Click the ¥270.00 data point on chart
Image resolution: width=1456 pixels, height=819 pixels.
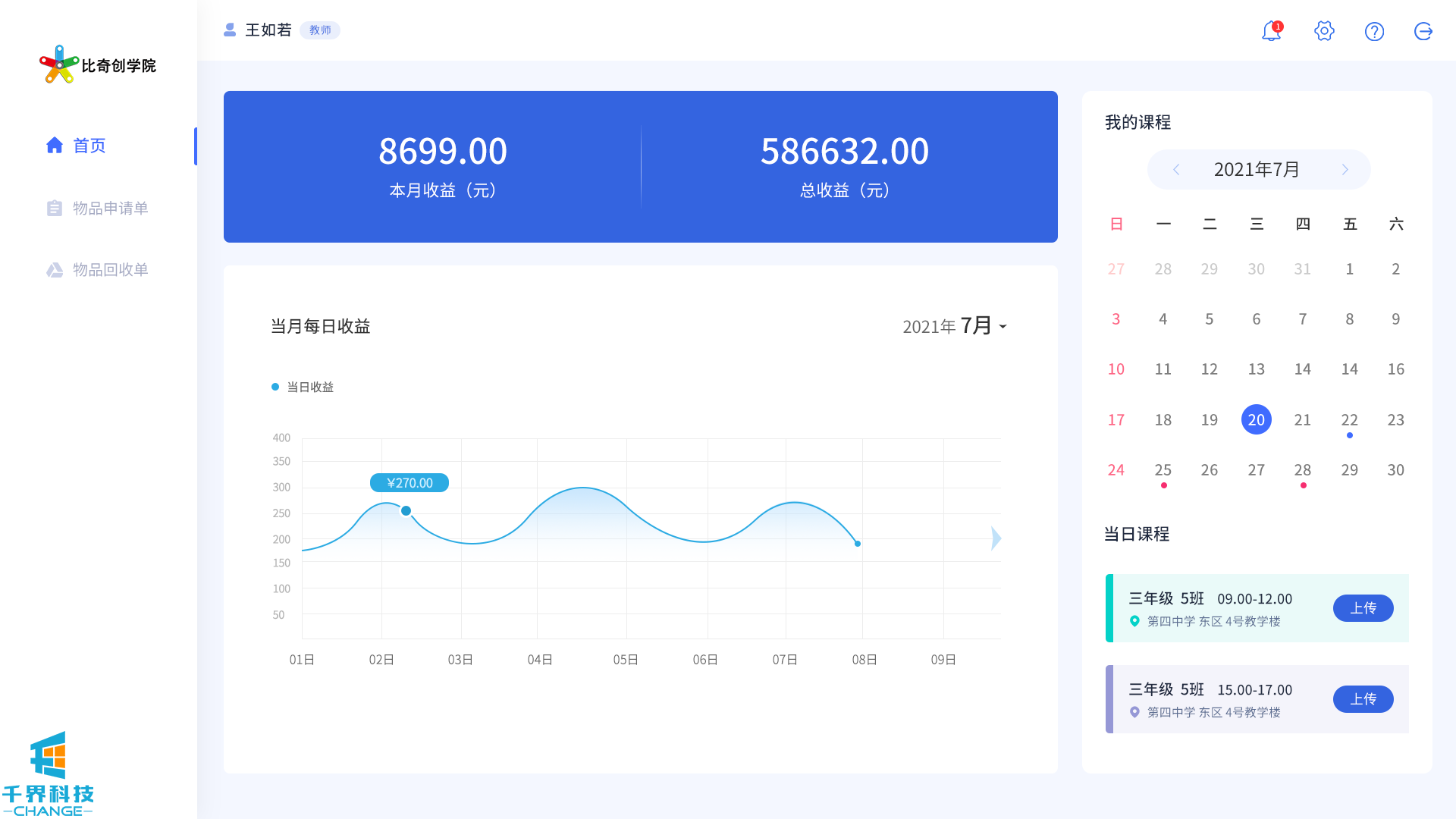[x=406, y=511]
